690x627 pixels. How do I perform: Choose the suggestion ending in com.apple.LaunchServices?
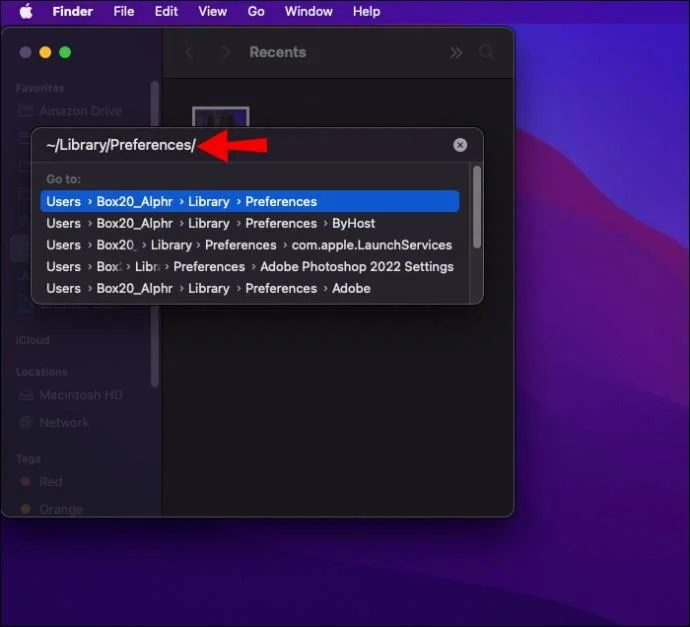(x=250, y=245)
